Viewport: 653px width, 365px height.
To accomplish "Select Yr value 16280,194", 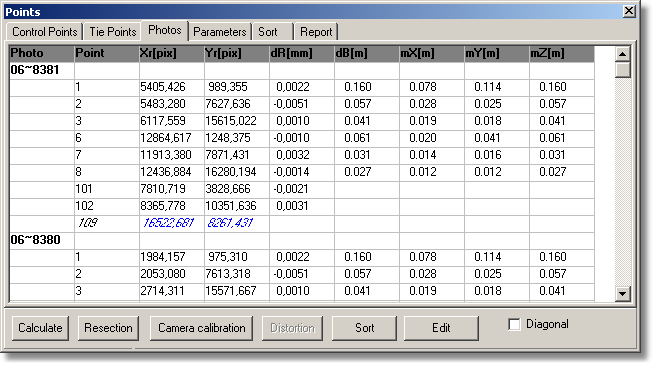I will [231, 172].
